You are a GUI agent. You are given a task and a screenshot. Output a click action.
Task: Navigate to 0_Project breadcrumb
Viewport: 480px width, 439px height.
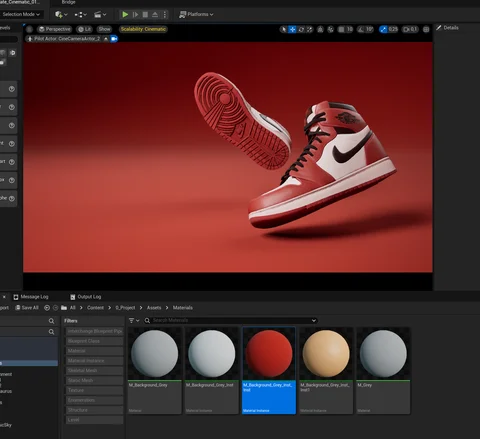pyautogui.click(x=125, y=308)
